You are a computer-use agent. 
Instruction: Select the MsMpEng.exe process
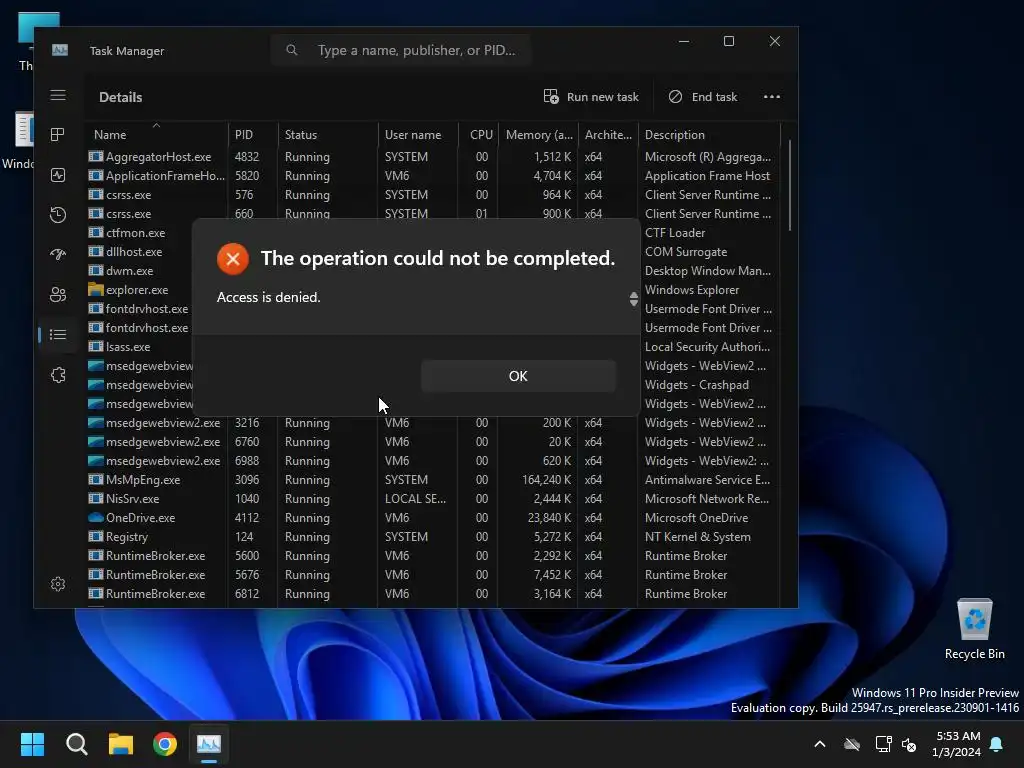432,479
